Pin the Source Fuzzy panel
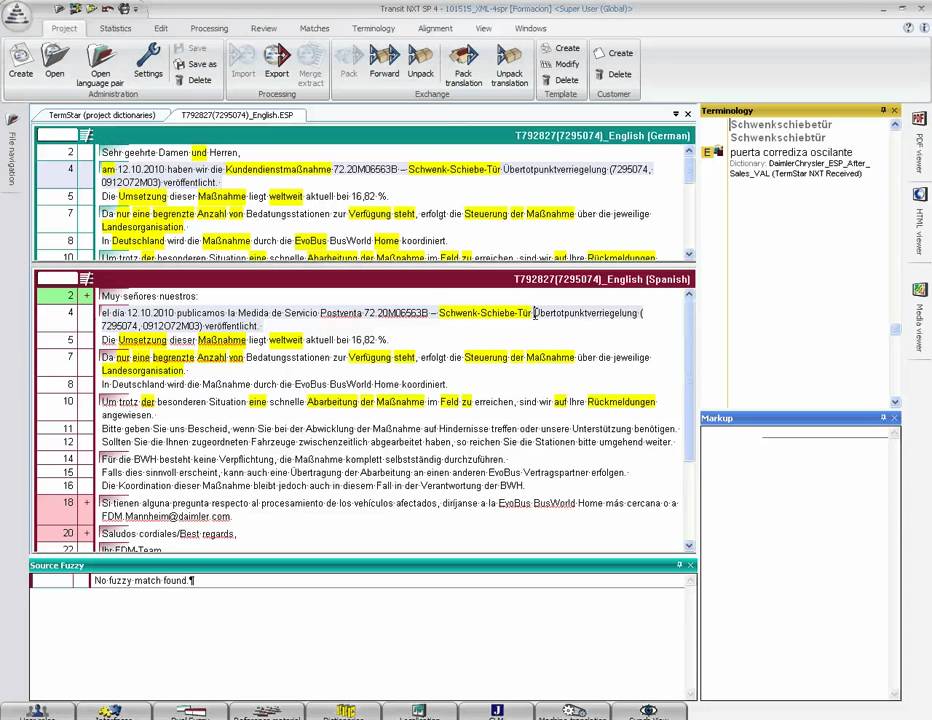 (x=679, y=565)
